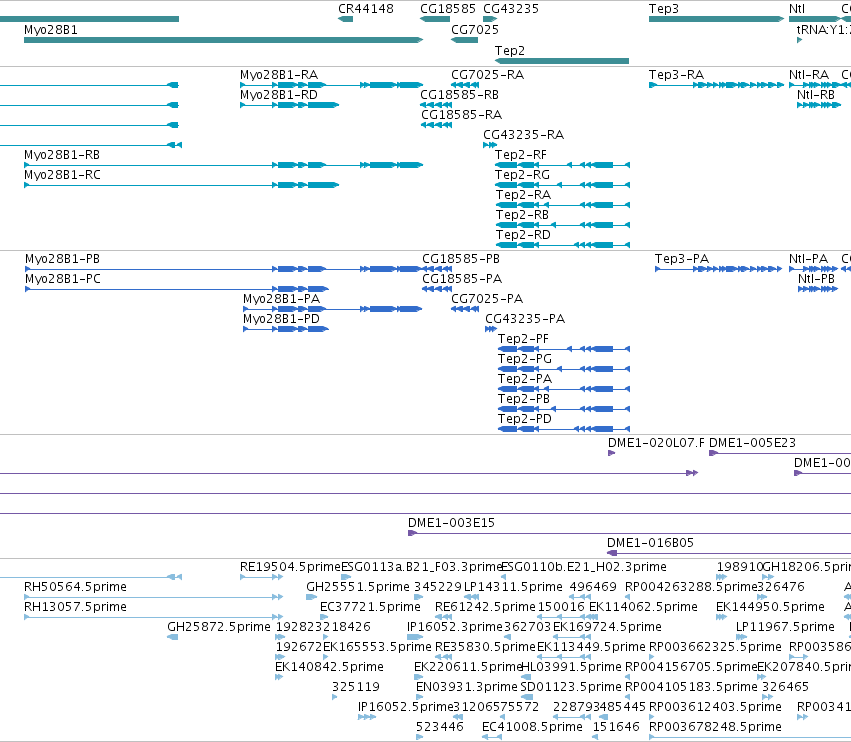The width and height of the screenshot is (851, 742).
Task: Click the Tep2-RB transcript label
Action: [522, 214]
